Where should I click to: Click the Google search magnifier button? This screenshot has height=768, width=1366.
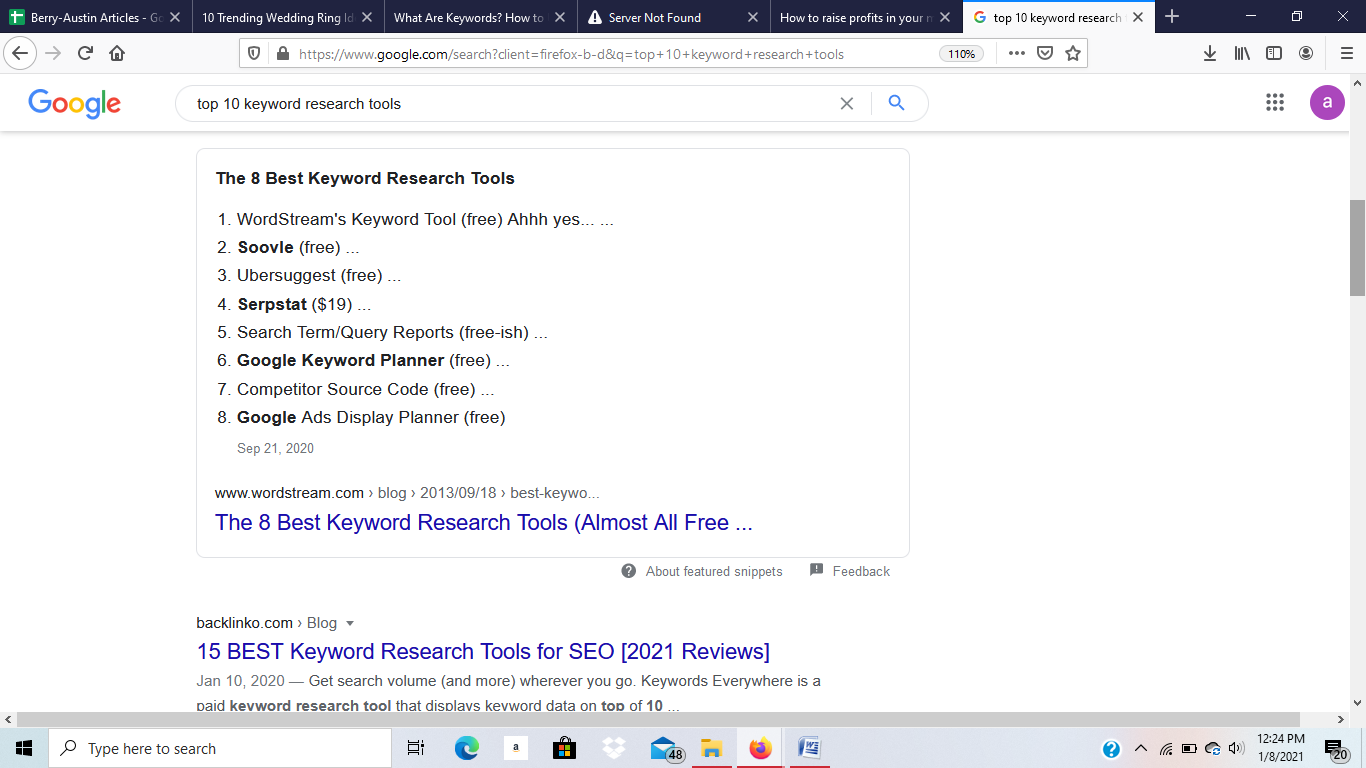coord(897,103)
